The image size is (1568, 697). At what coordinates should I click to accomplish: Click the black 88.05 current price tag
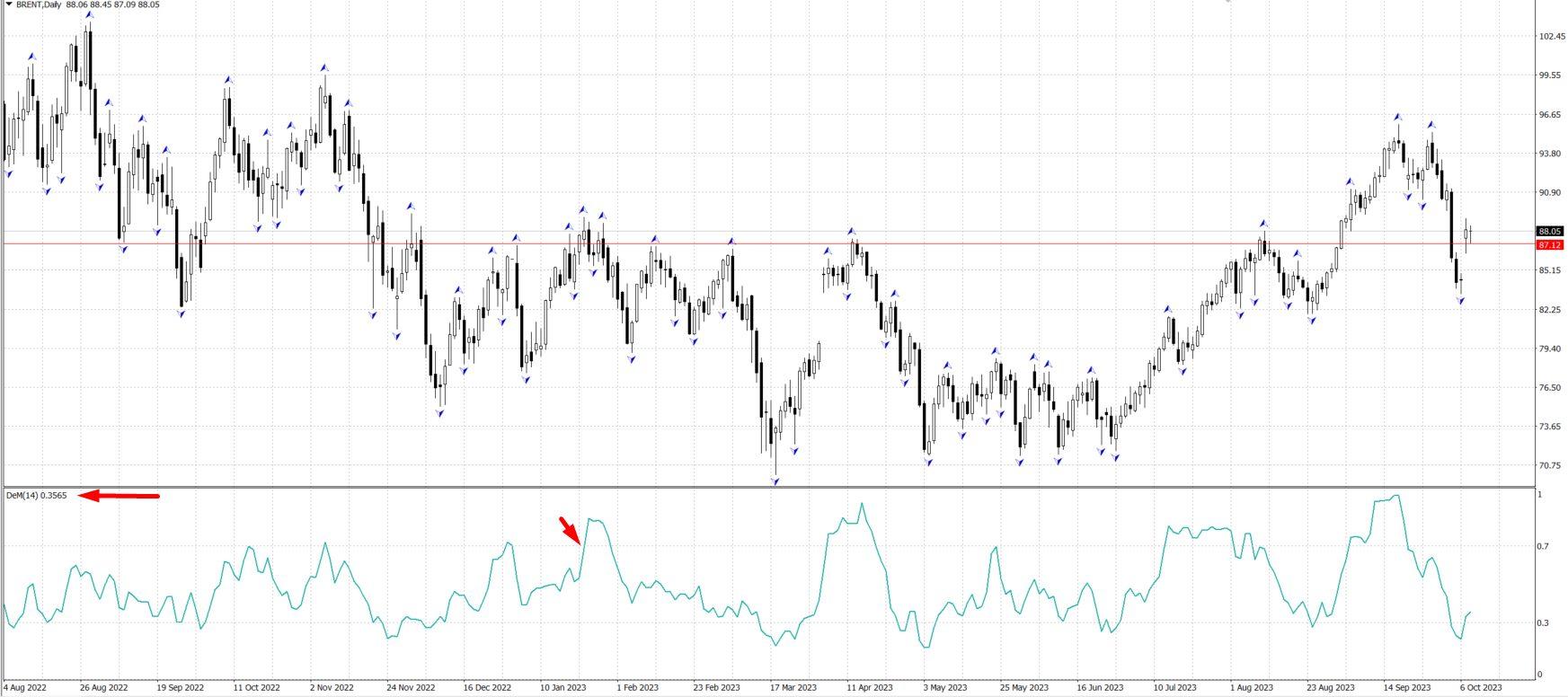pos(1549,232)
